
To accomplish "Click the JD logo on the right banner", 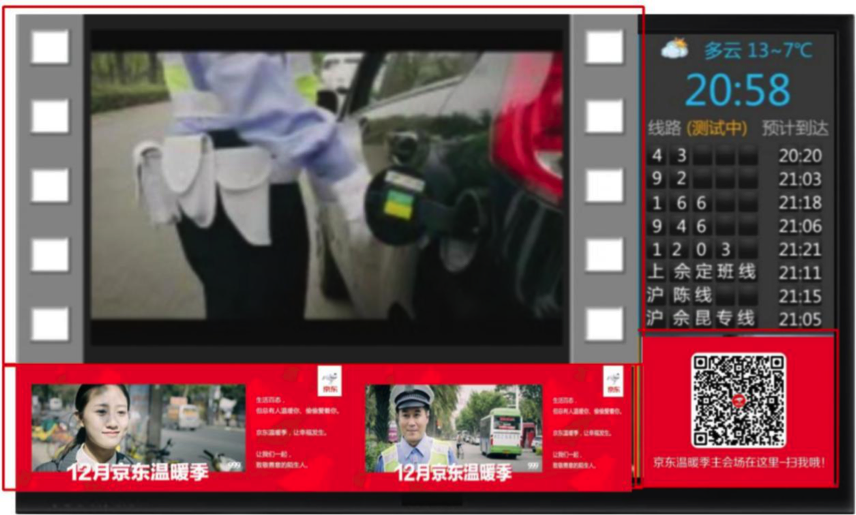I will (x=613, y=380).
